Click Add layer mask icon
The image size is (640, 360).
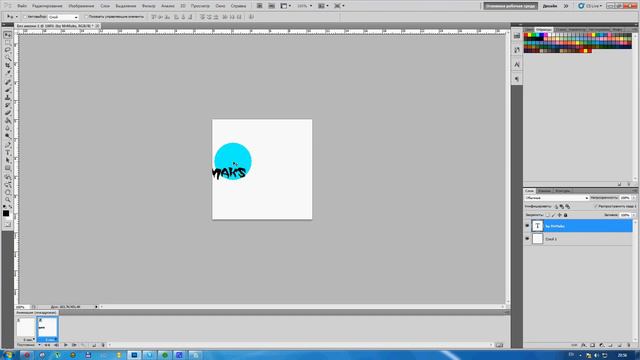click(592, 345)
